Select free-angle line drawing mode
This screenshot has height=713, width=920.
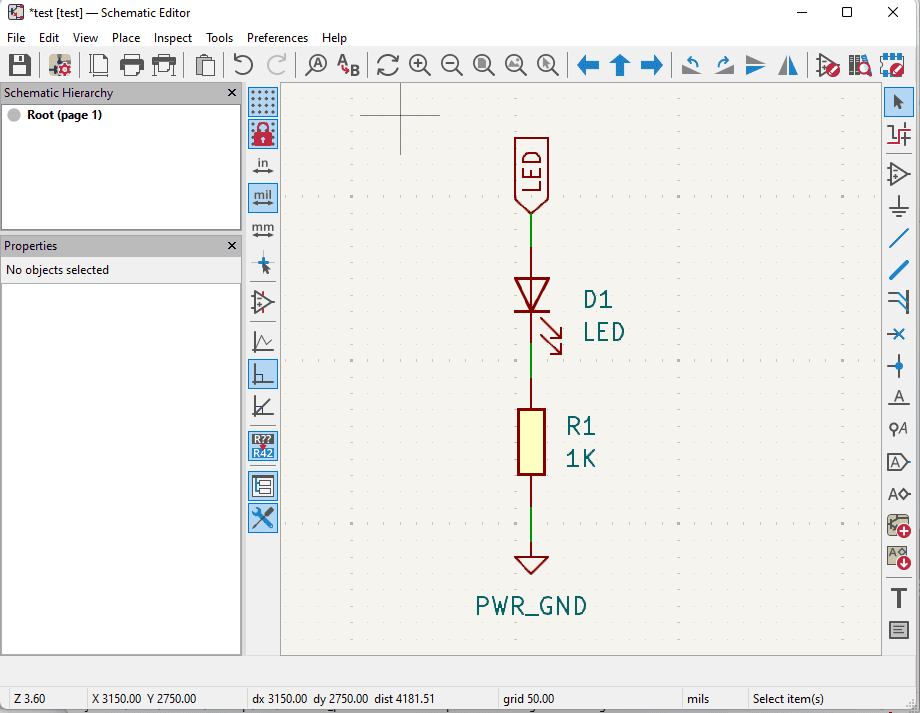(263, 342)
